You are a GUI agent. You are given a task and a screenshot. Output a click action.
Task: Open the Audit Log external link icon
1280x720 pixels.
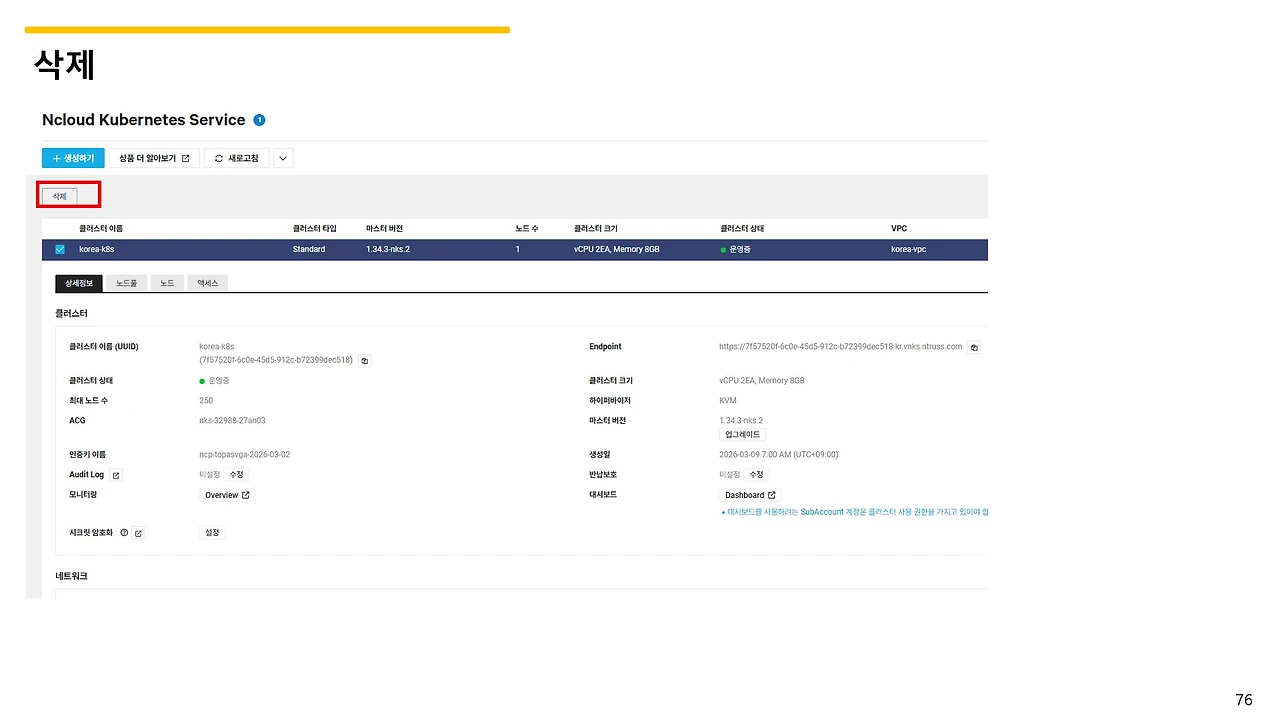click(x=116, y=475)
